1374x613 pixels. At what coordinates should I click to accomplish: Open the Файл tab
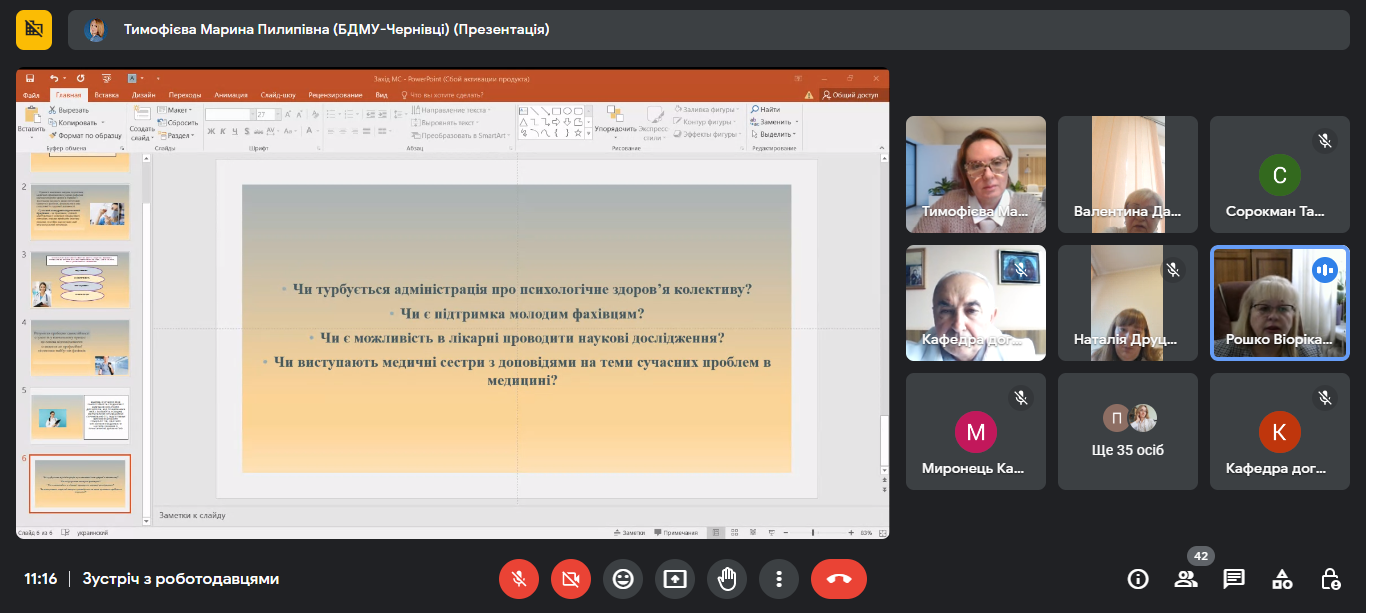31,95
